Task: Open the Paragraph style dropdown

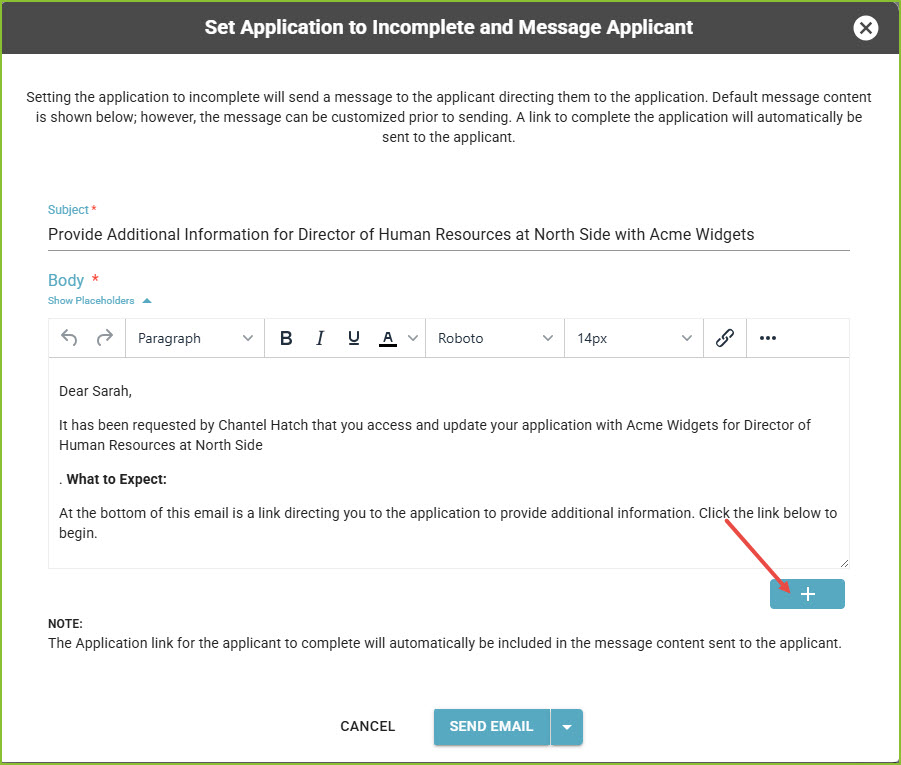Action: click(195, 338)
